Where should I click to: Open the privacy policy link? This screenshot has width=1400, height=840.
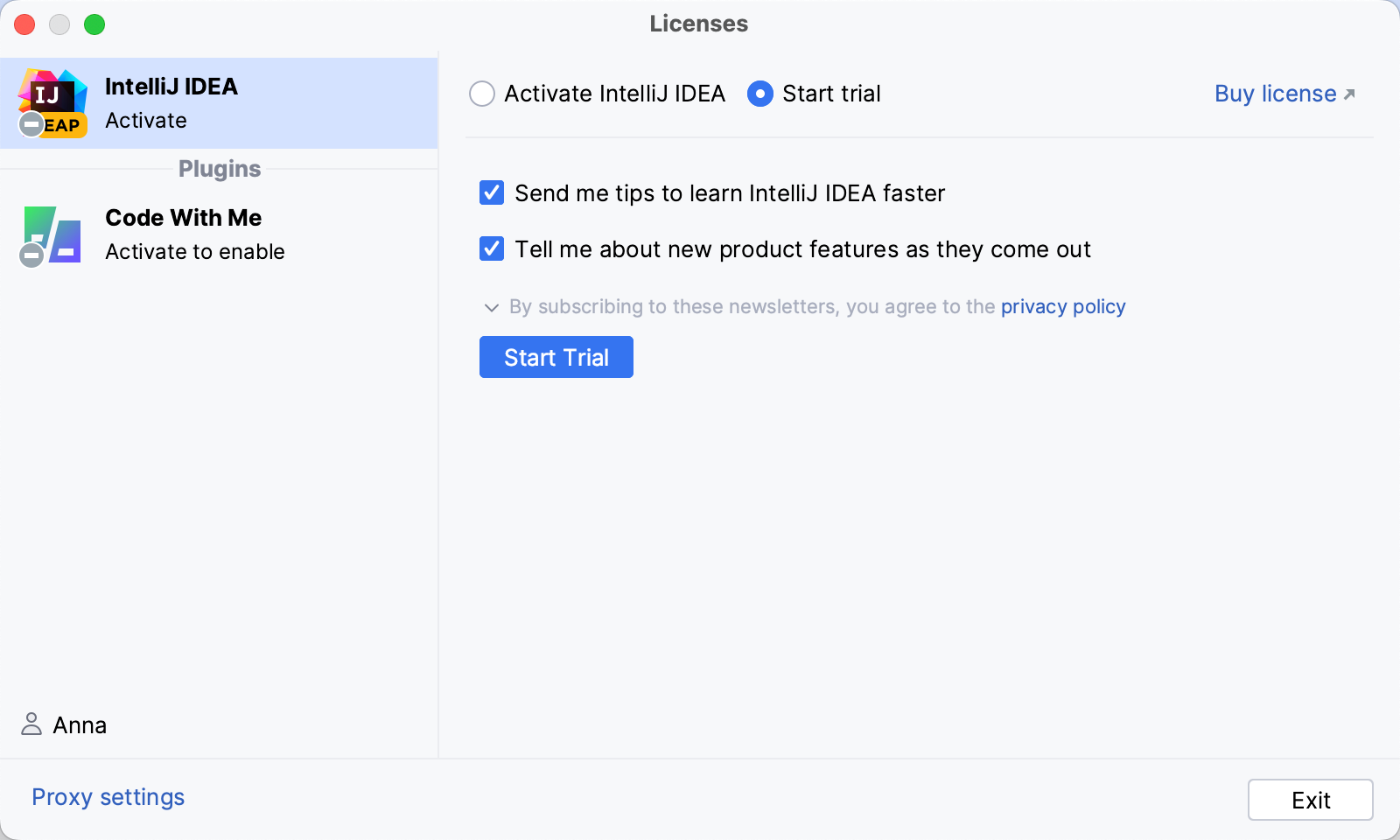tap(1063, 306)
